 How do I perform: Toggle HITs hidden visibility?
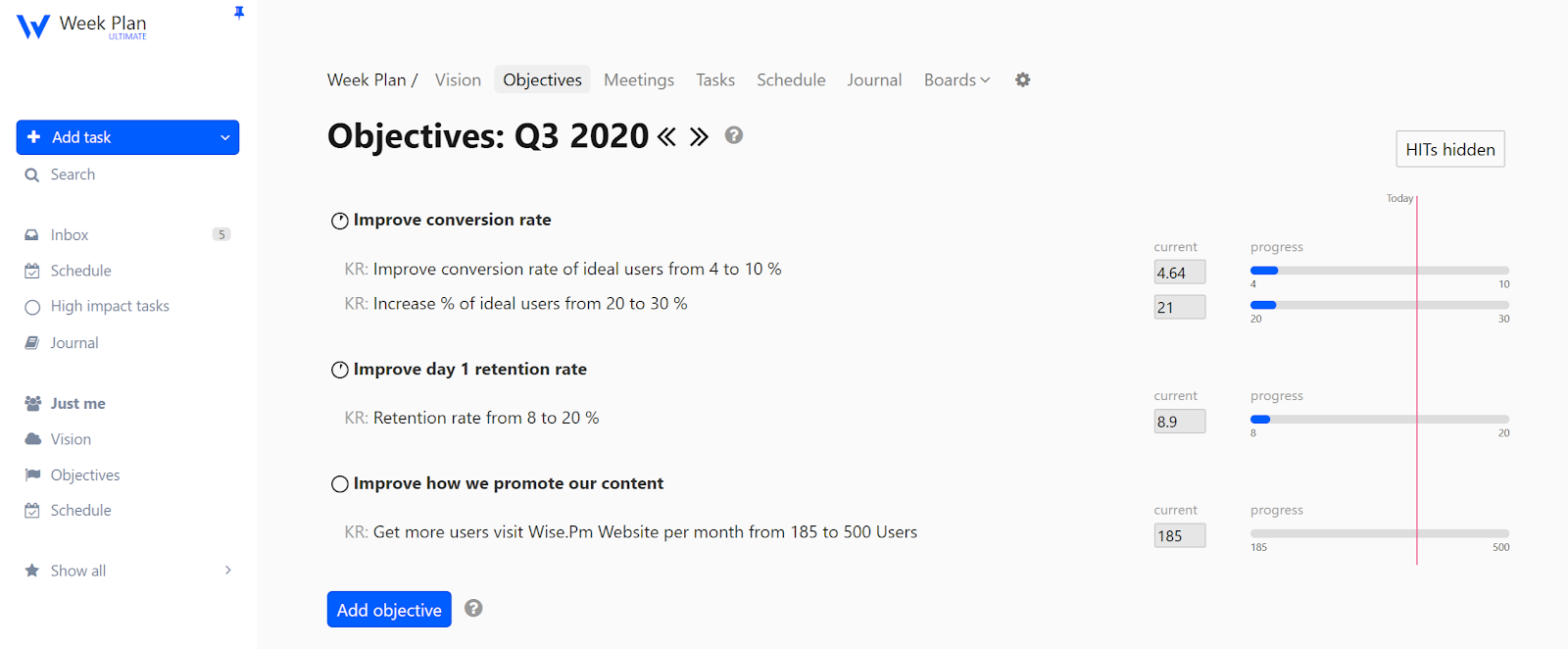click(1449, 149)
